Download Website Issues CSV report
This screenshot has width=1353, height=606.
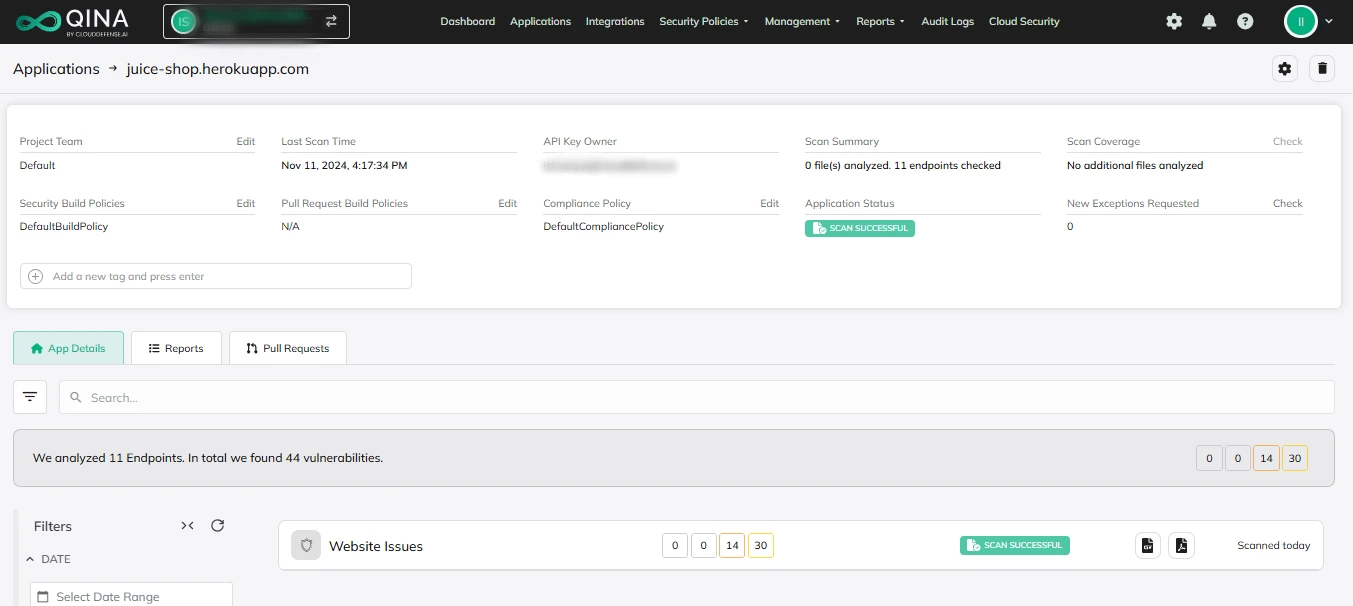point(1148,546)
